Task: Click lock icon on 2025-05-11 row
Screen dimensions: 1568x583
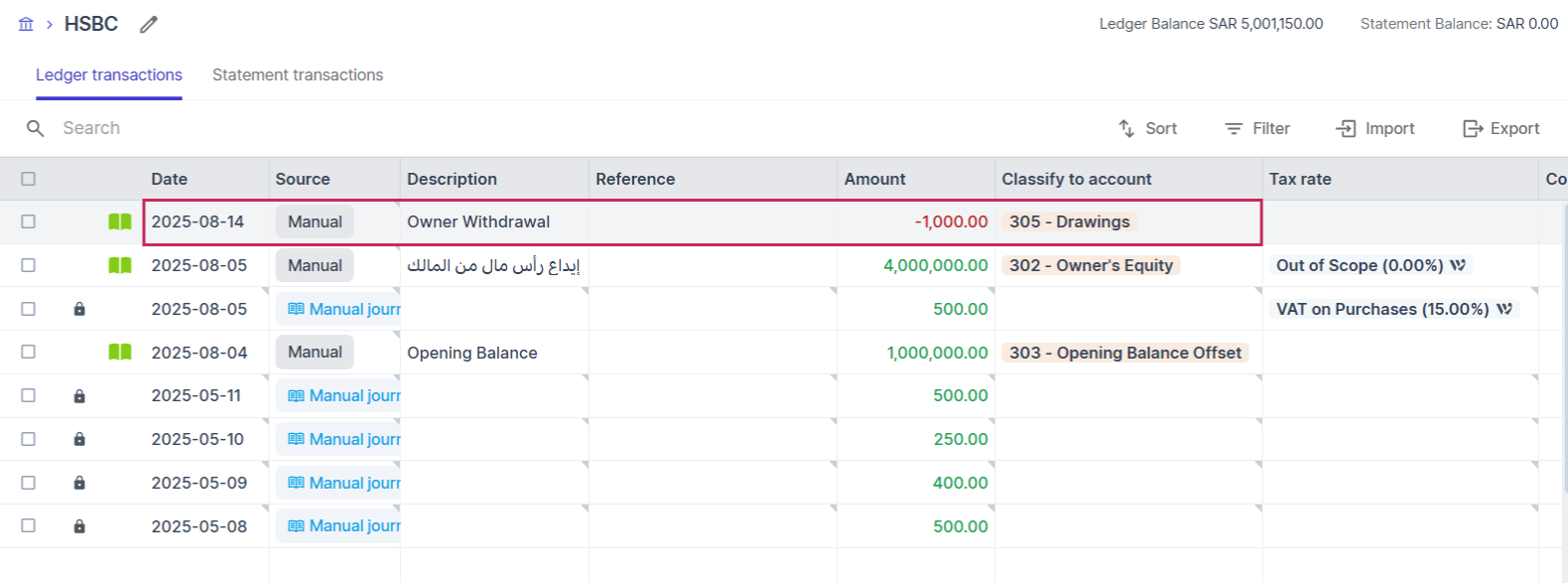Action: 79,396
